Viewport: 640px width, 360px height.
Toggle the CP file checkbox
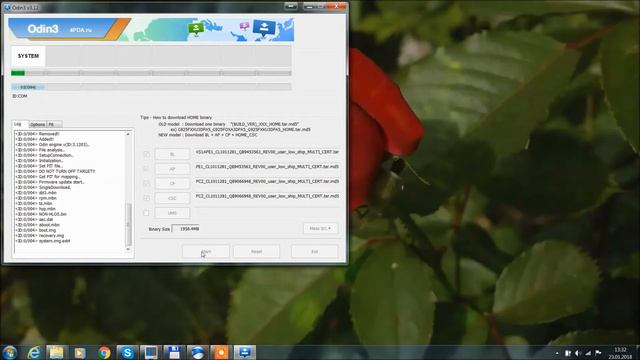pos(147,184)
